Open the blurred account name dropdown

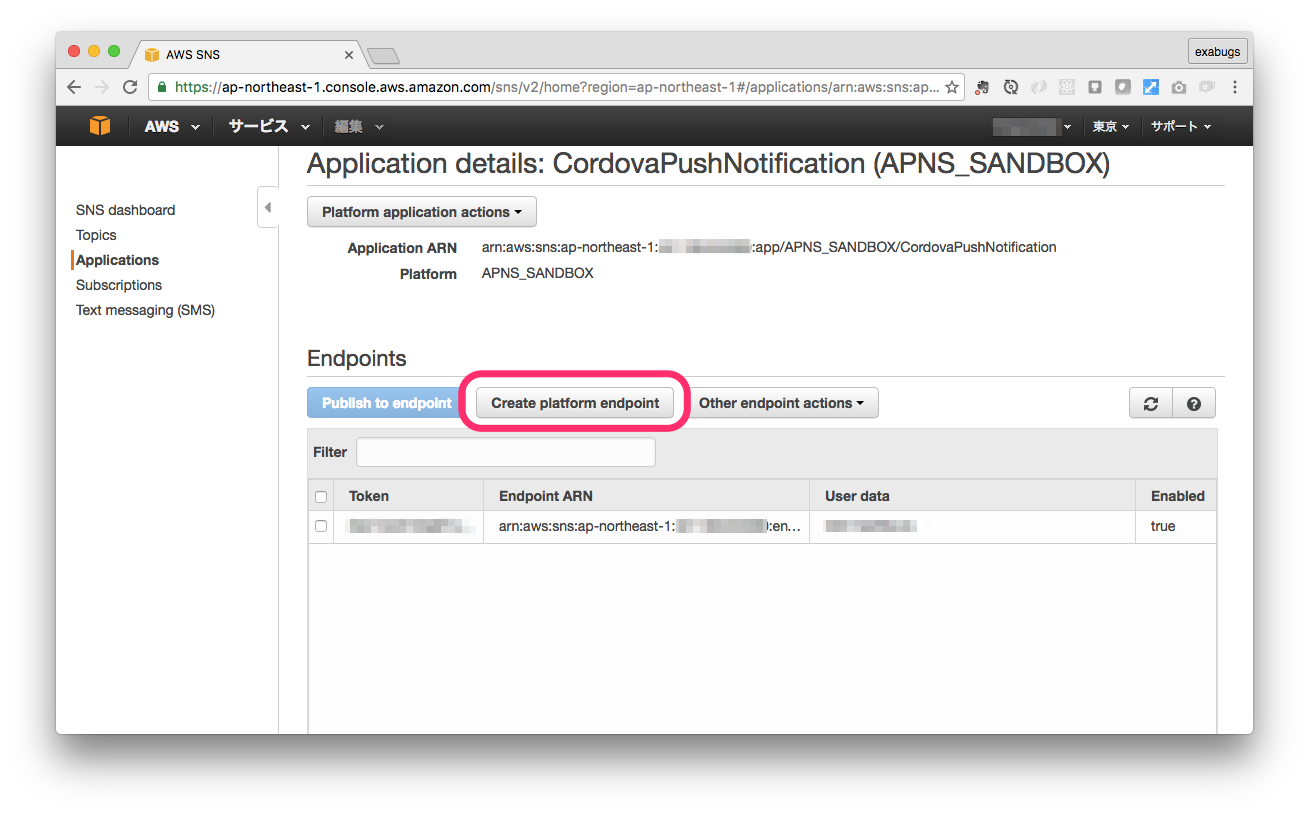click(1032, 126)
